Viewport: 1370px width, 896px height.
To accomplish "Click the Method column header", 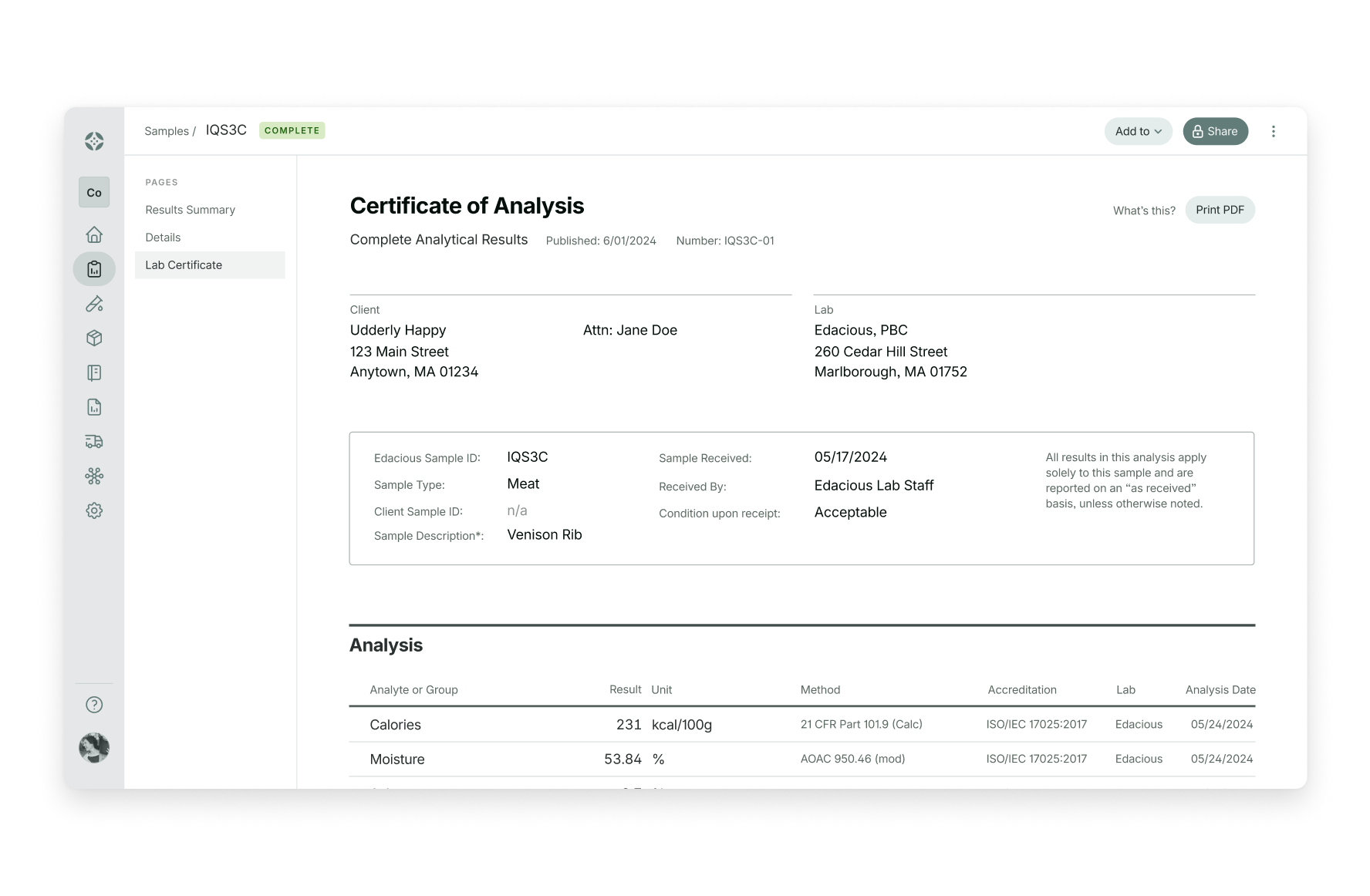I will (x=820, y=690).
